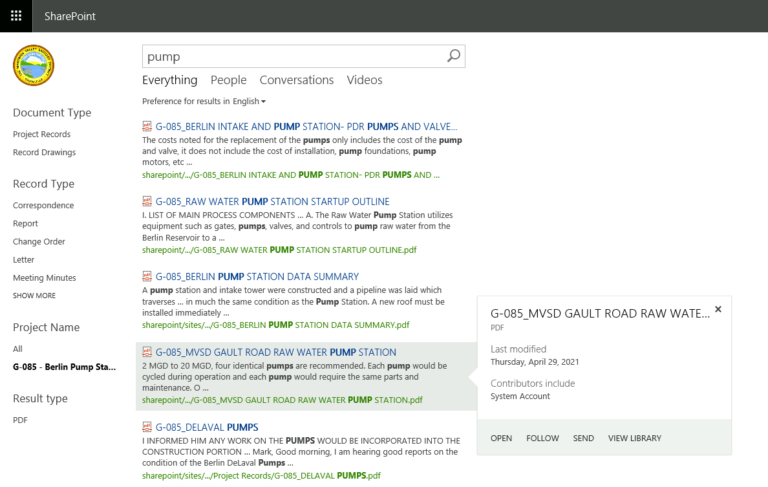Viewport: 768px width, 487px height.
Task: Click PDF icon beside G-085_DELAVAL PUMPS result
Action: (147, 427)
